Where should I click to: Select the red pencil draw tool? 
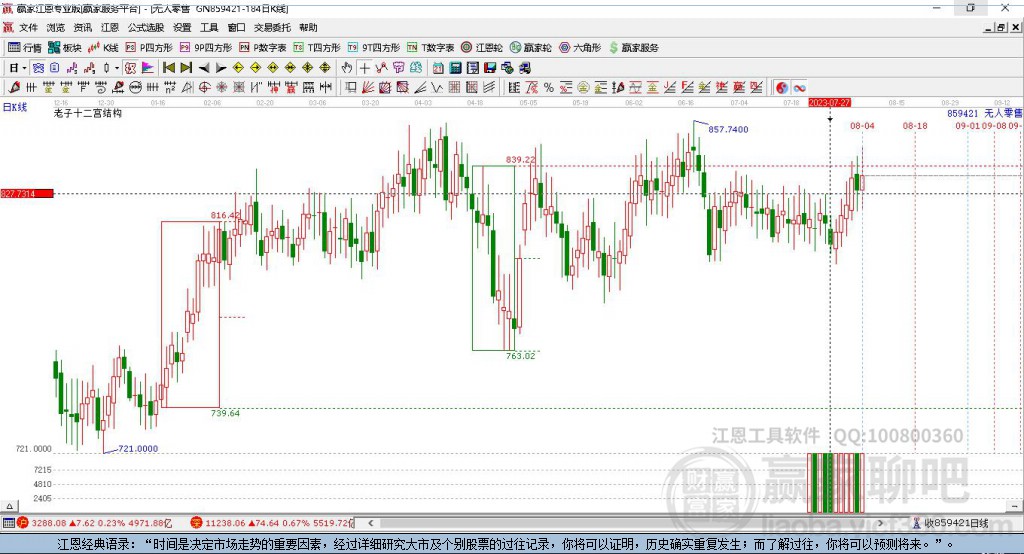pyautogui.click(x=14, y=88)
